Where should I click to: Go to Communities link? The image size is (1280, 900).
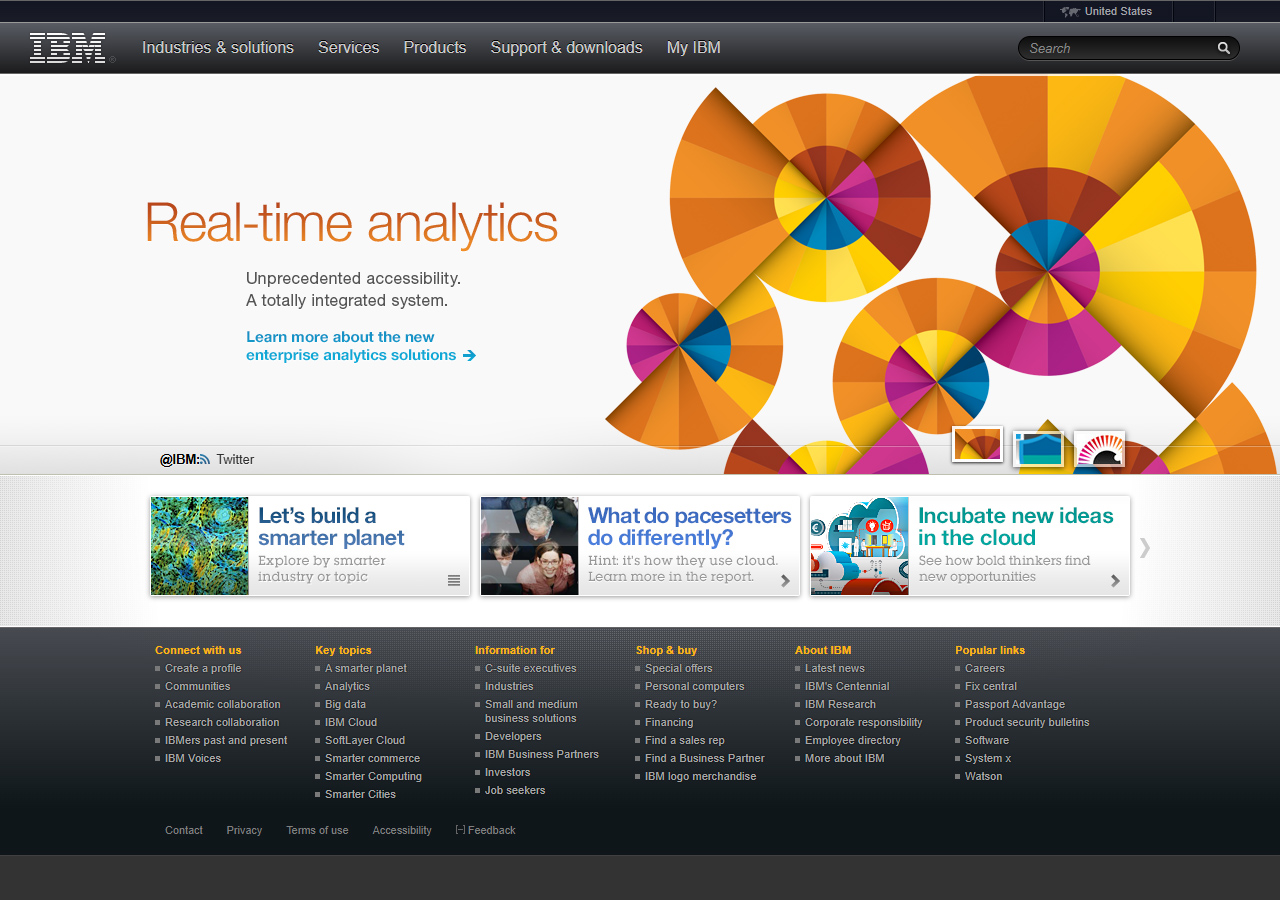click(198, 686)
